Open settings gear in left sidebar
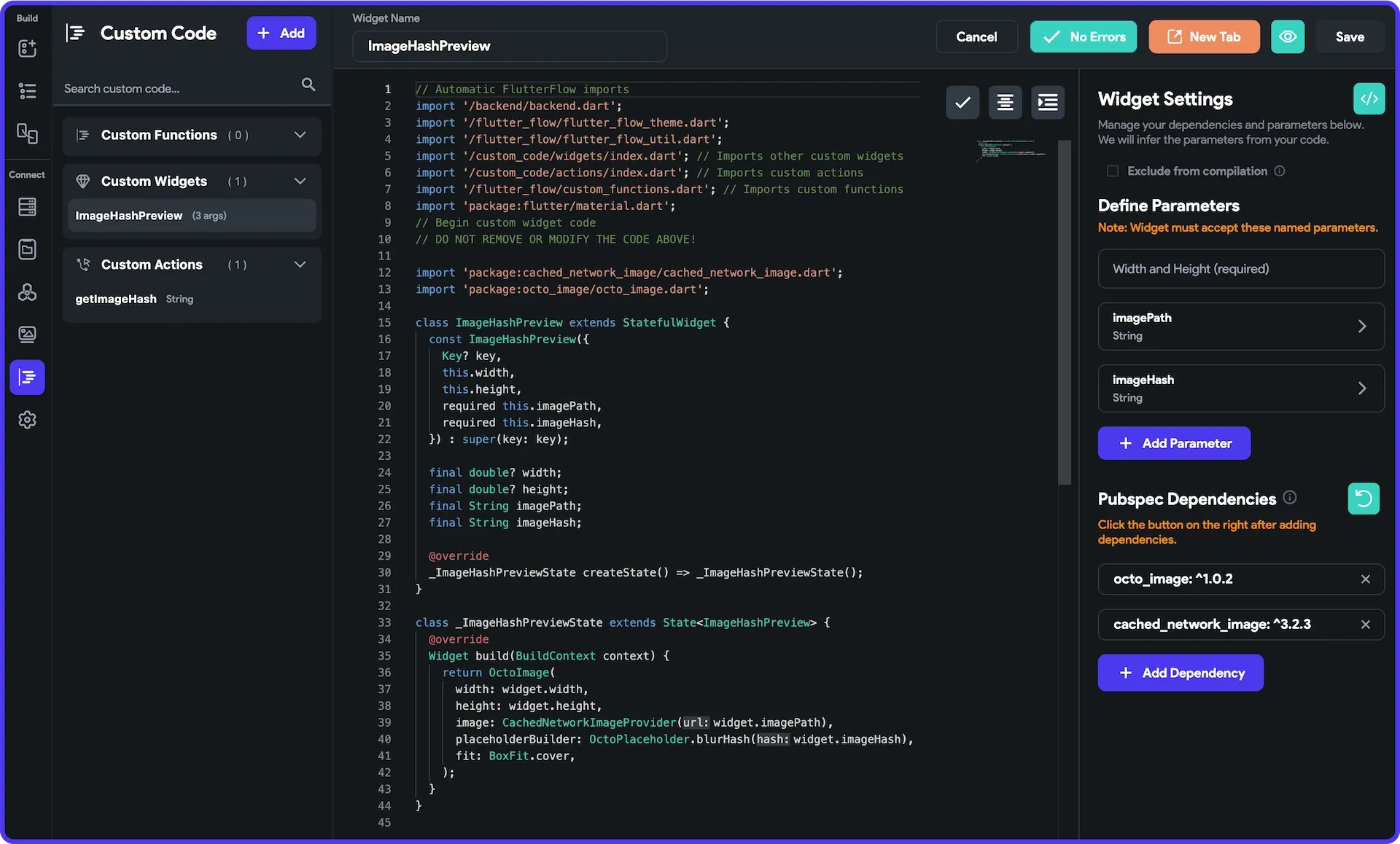The height and width of the screenshot is (844, 1400). [27, 420]
